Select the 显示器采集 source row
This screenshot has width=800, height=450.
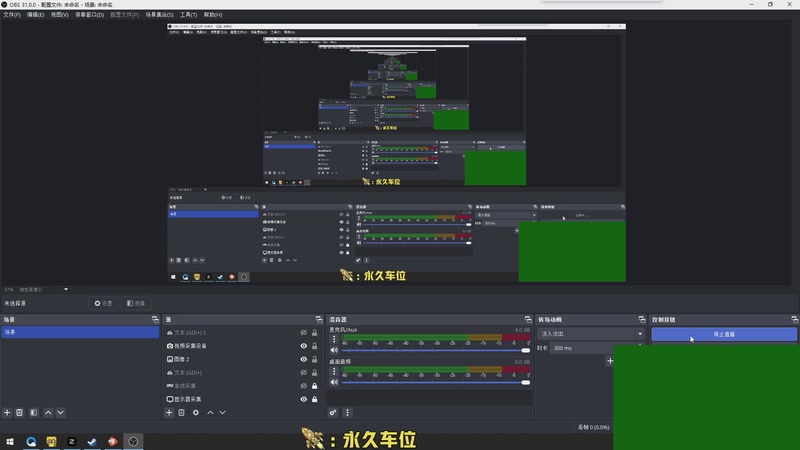click(x=242, y=399)
